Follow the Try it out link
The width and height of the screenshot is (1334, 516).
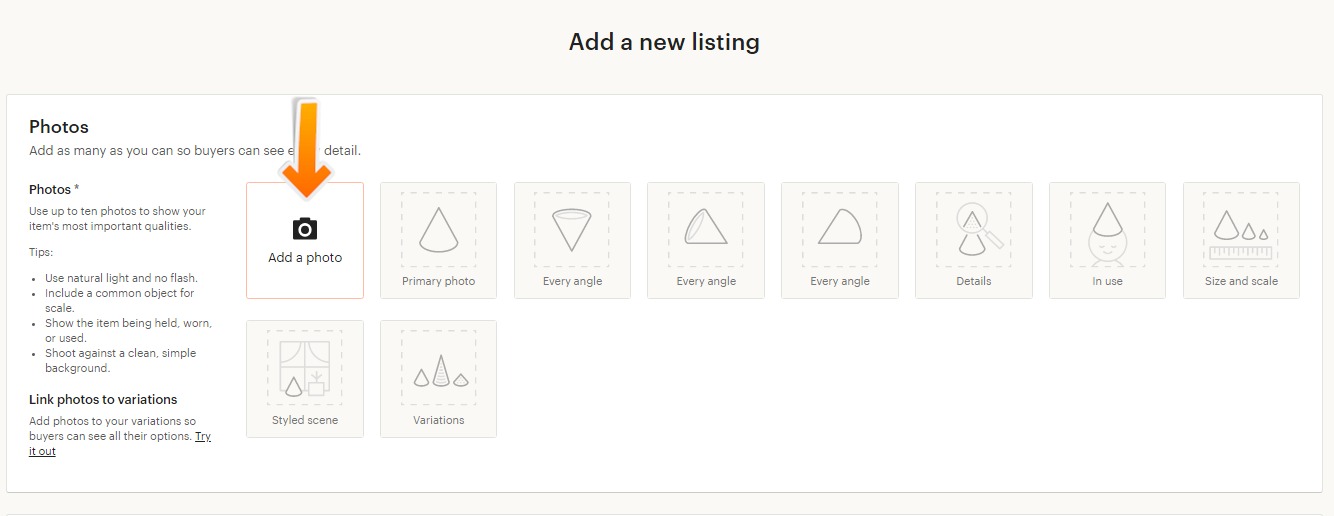click(x=203, y=436)
